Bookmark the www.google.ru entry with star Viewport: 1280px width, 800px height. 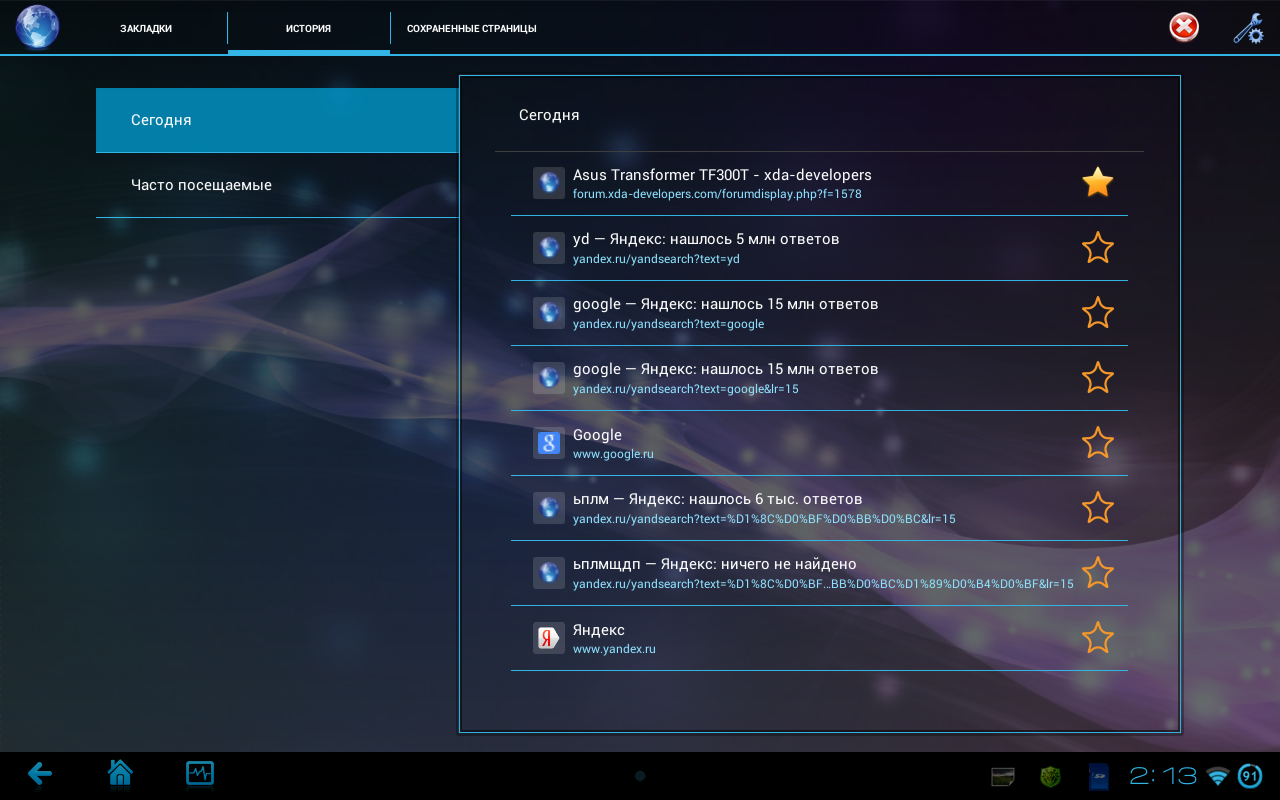1097,443
